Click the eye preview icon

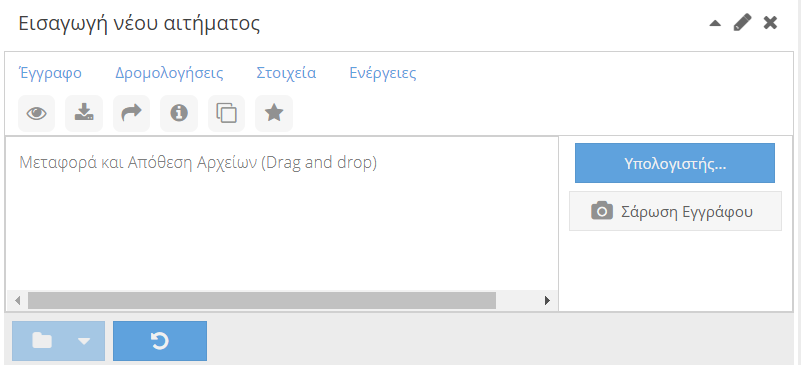tap(36, 113)
